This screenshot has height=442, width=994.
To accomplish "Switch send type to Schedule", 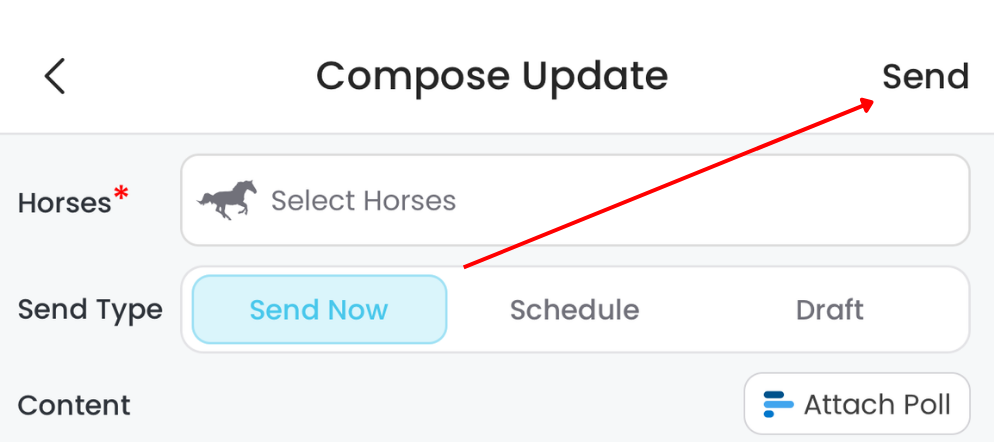I will 574,310.
